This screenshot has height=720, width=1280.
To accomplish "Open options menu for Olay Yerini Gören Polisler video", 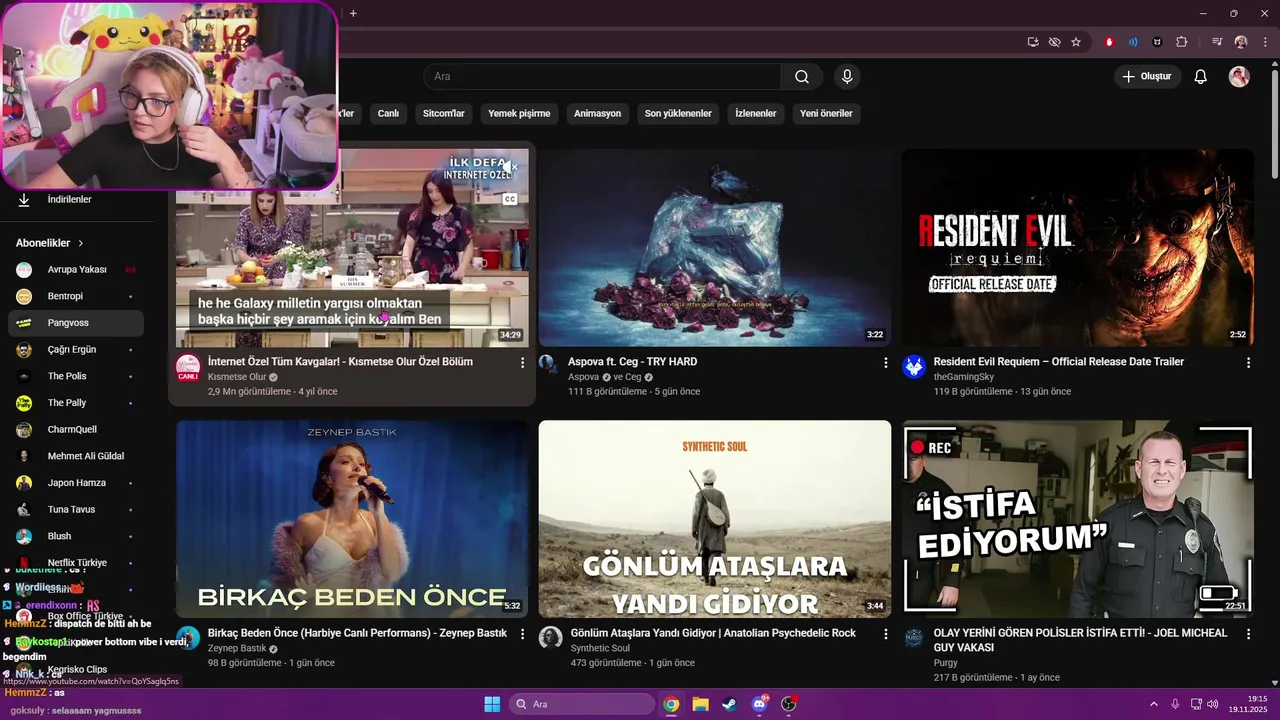I will click(x=1248, y=633).
